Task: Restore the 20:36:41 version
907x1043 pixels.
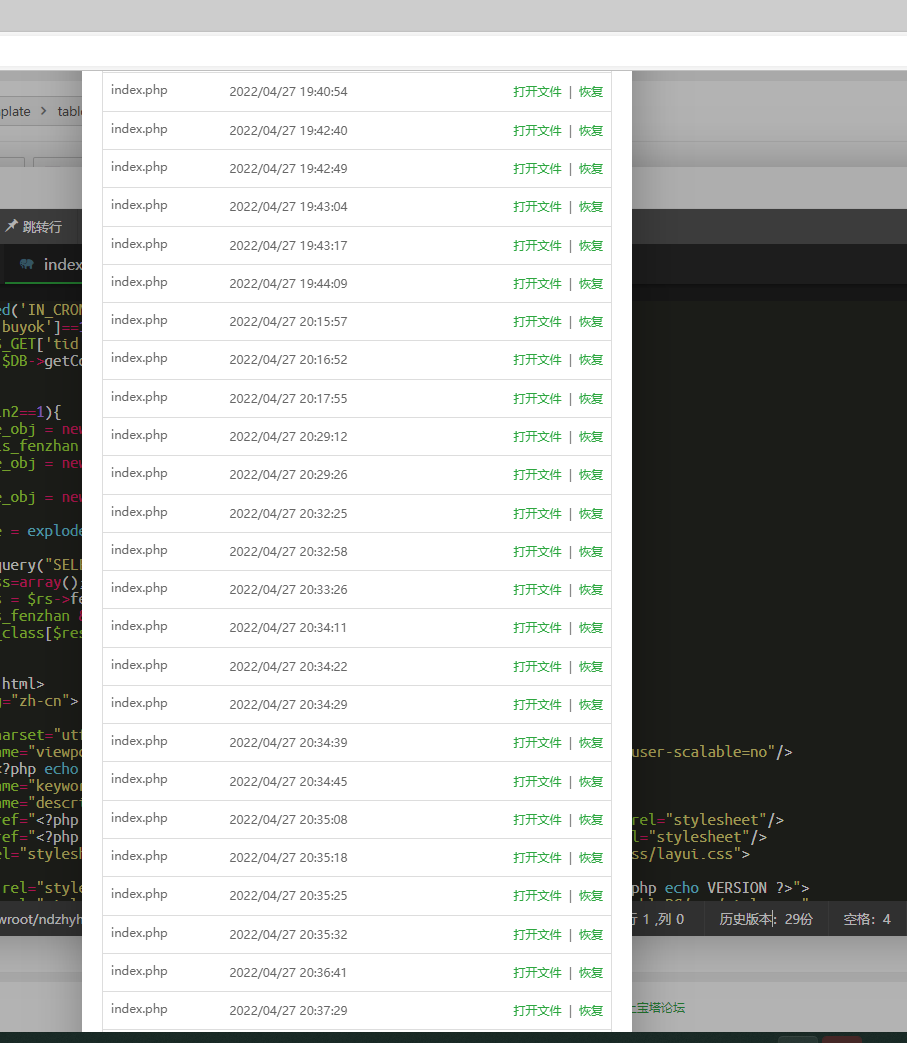Action: click(590, 973)
